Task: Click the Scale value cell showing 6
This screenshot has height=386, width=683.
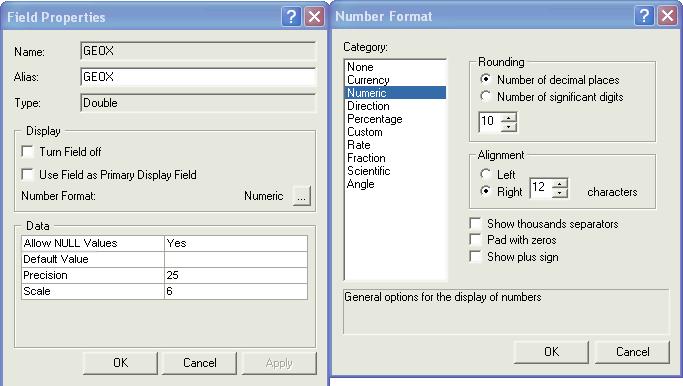Action: (236, 291)
